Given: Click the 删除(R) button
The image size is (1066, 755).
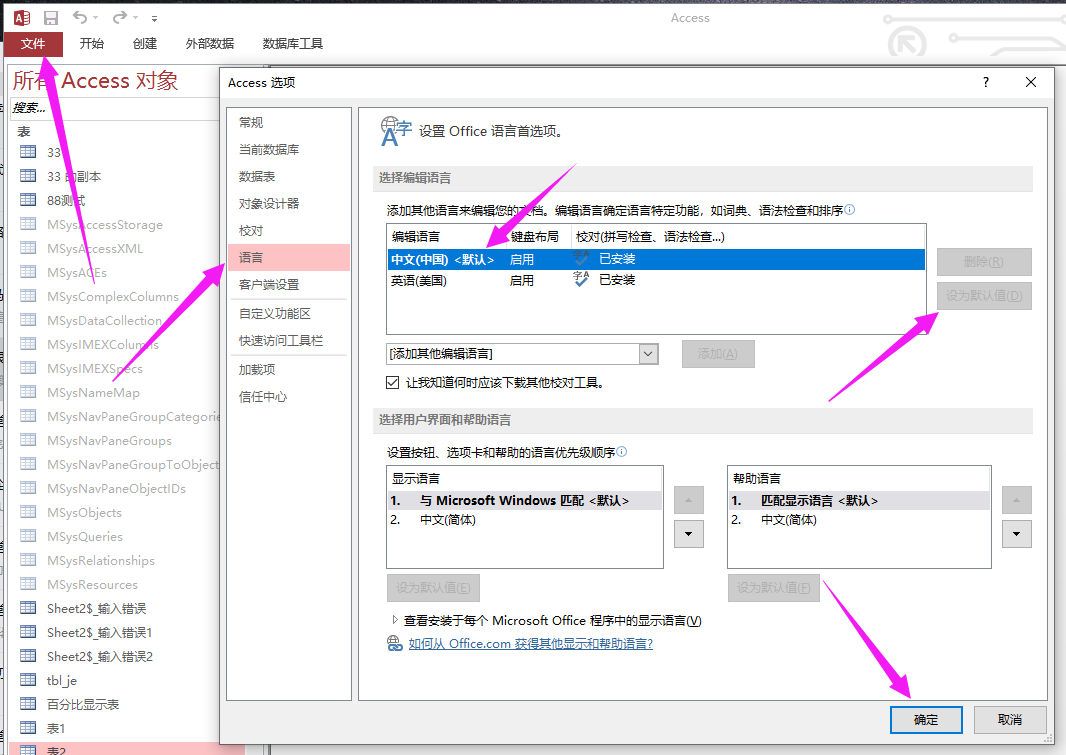Looking at the screenshot, I should point(984,262).
